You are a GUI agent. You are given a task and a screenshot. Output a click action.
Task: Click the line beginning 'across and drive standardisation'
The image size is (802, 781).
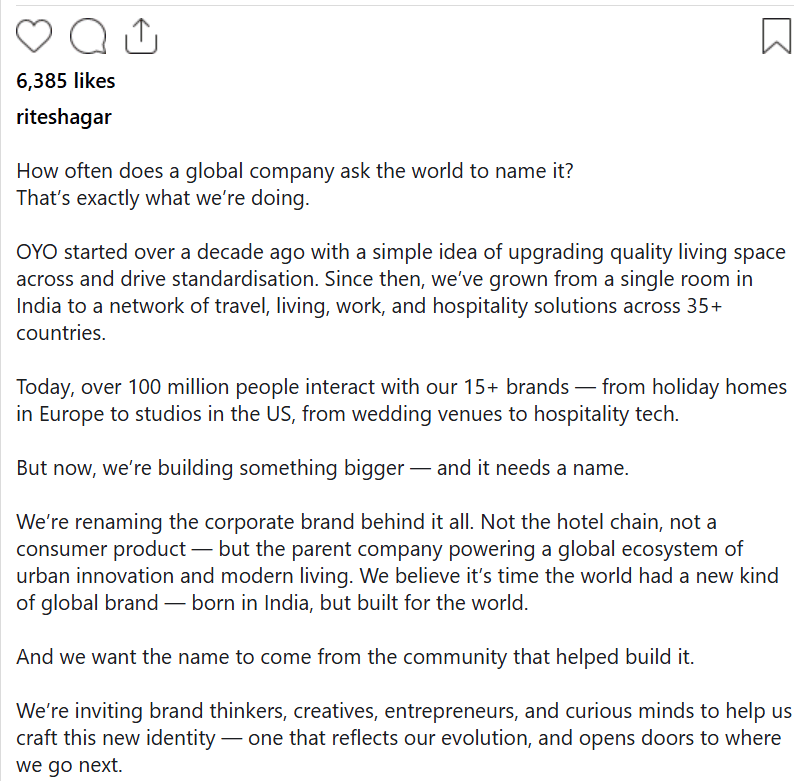384,279
